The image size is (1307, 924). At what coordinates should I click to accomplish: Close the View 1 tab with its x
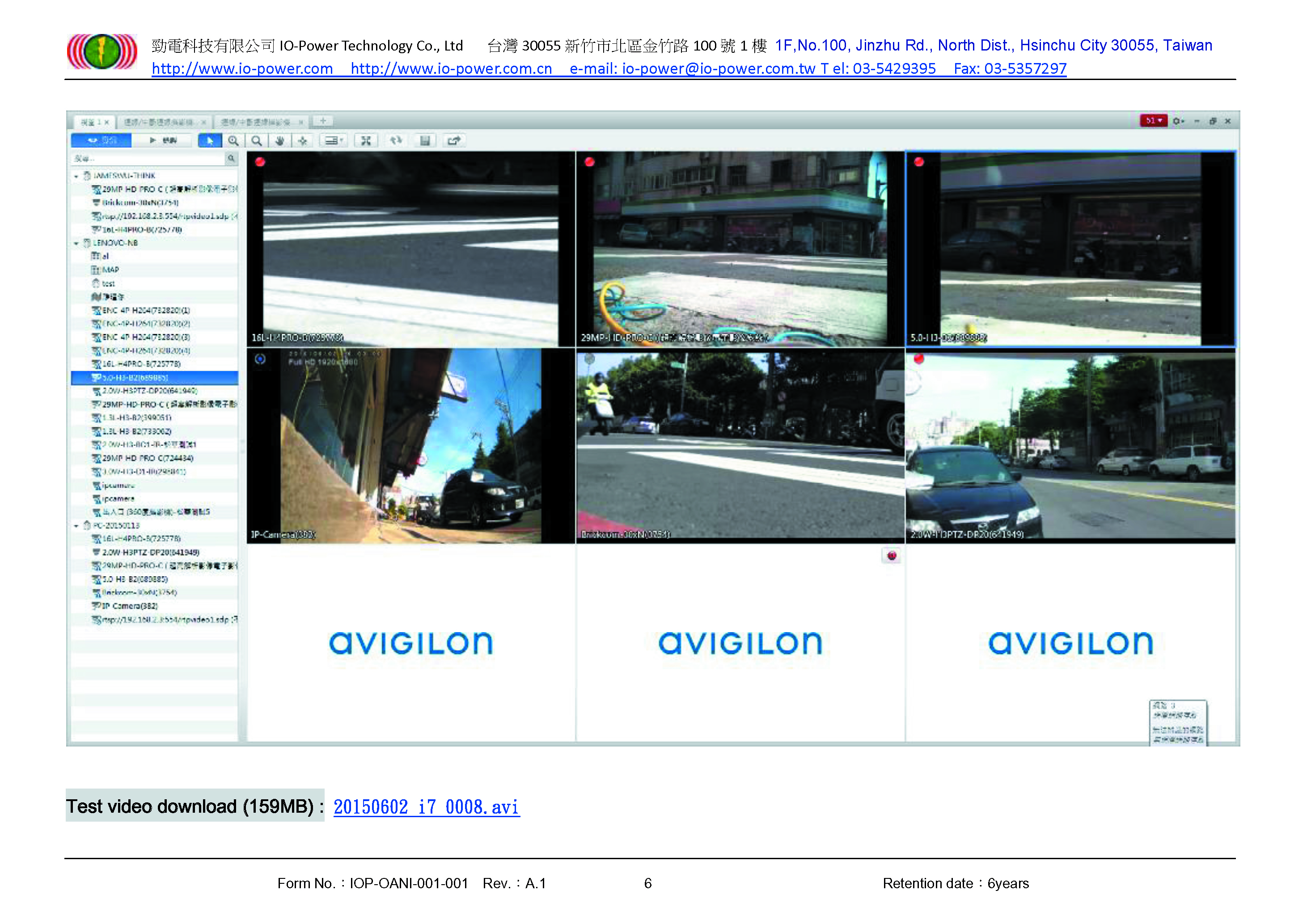coord(107,122)
